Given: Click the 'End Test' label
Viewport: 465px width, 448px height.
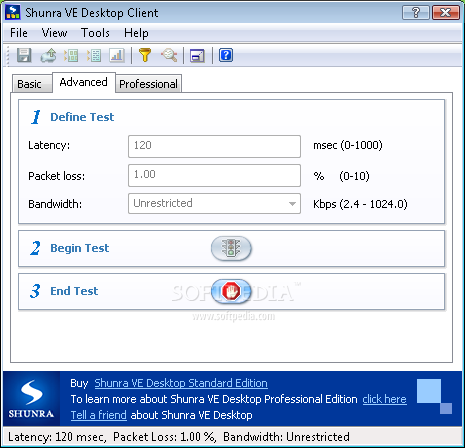Looking at the screenshot, I should (74, 291).
